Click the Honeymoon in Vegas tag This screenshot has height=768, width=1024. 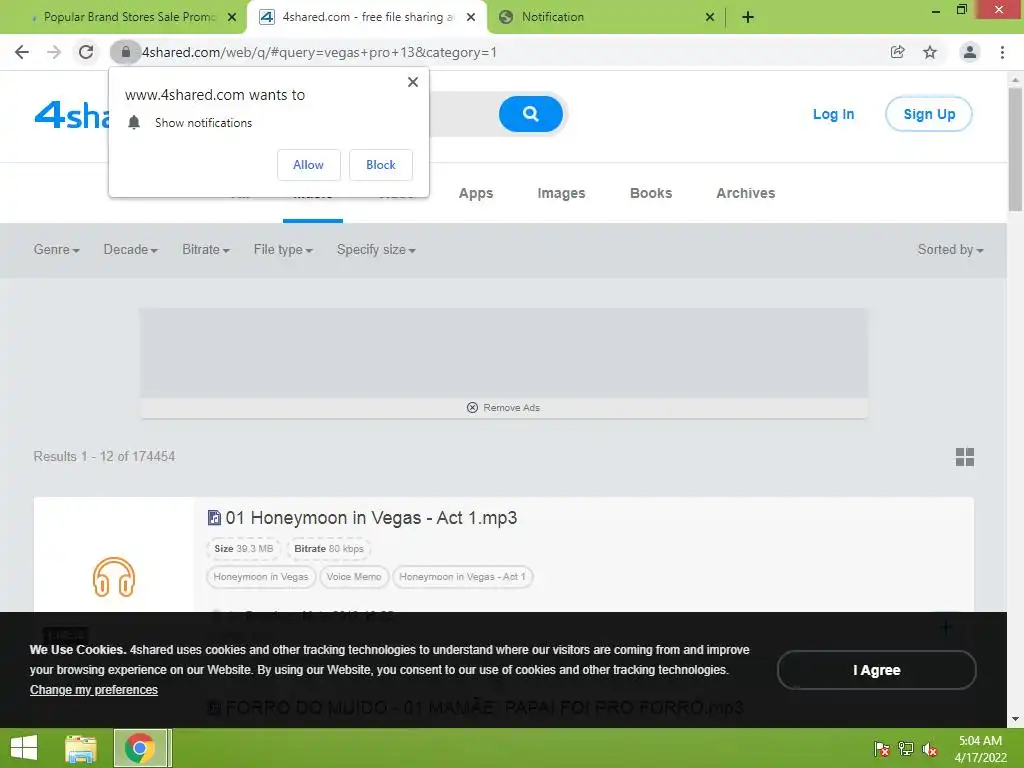pos(261,577)
